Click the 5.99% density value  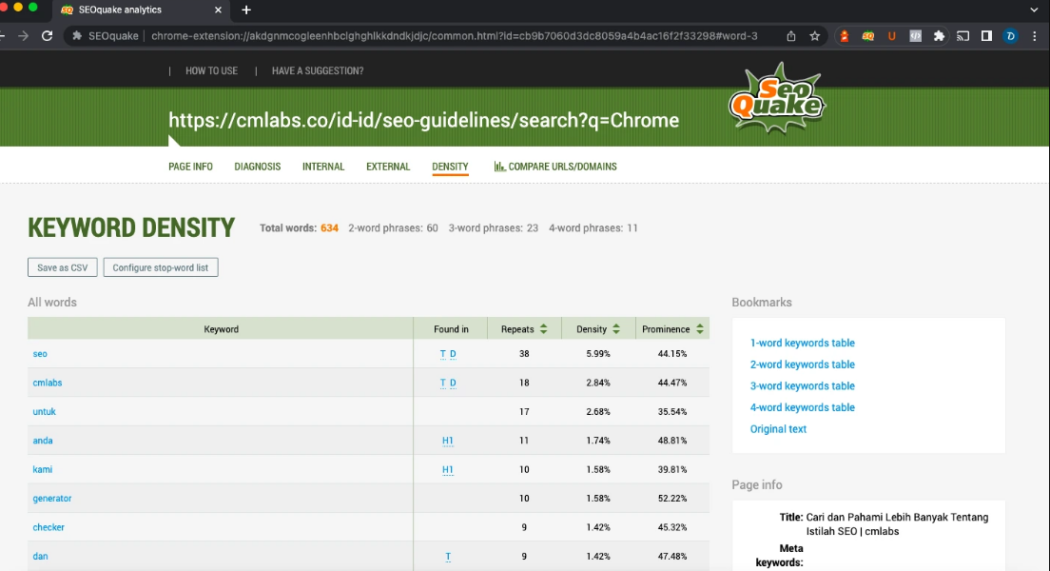pyautogui.click(x=598, y=353)
